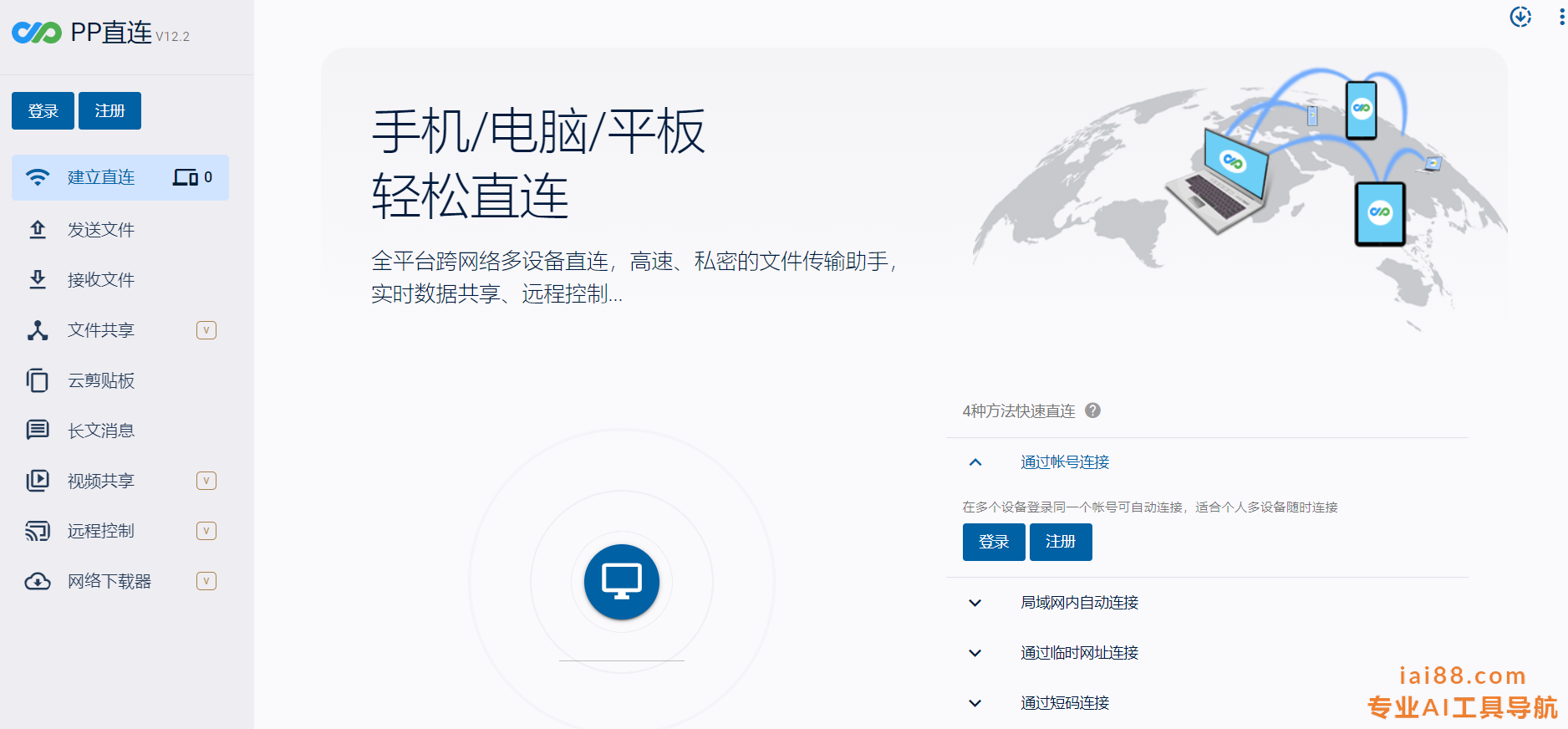Click 注册 button under 通过帐号连接
The width and height of the screenshot is (1568, 729).
pos(1061,542)
